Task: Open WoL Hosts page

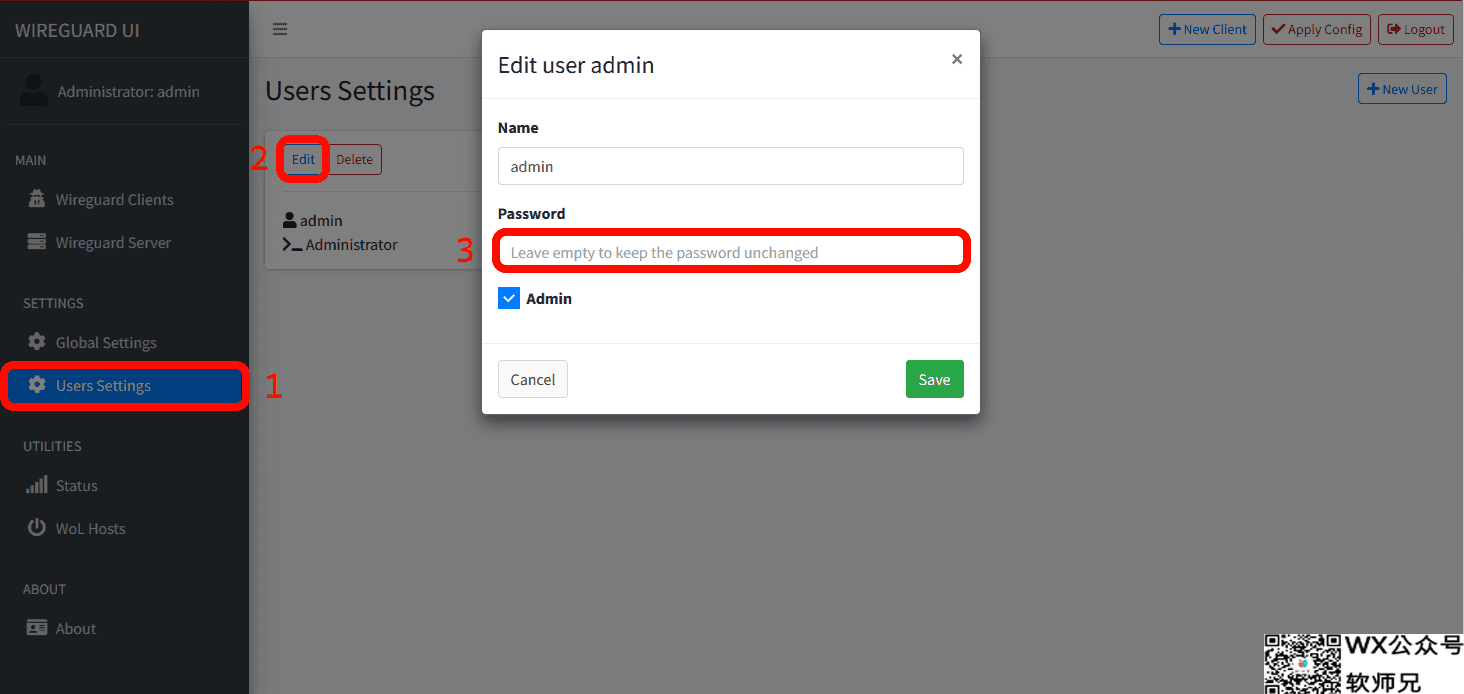Action: [x=124, y=528]
